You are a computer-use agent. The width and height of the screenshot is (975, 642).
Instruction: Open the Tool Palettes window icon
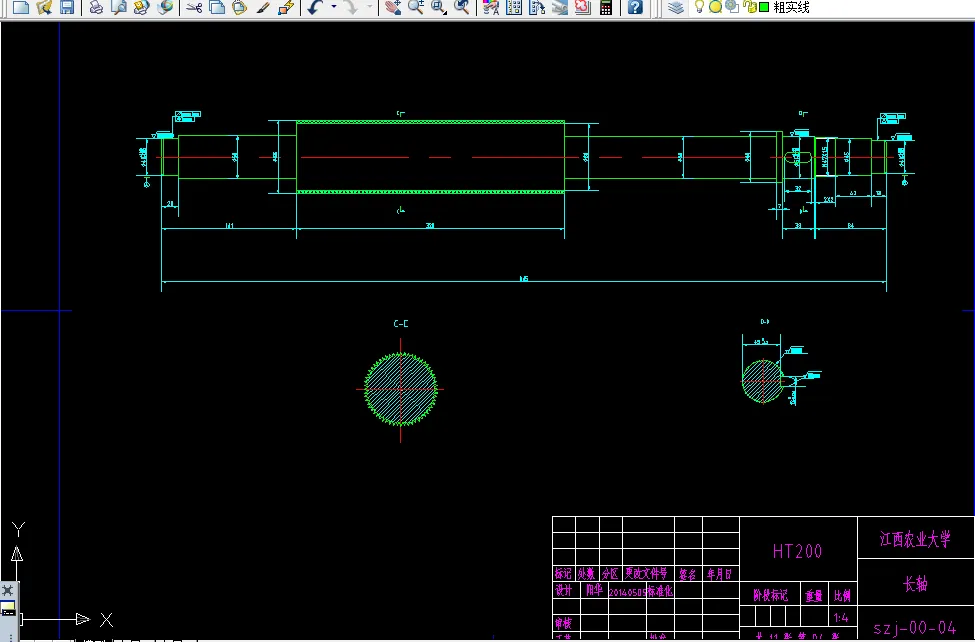tap(537, 7)
